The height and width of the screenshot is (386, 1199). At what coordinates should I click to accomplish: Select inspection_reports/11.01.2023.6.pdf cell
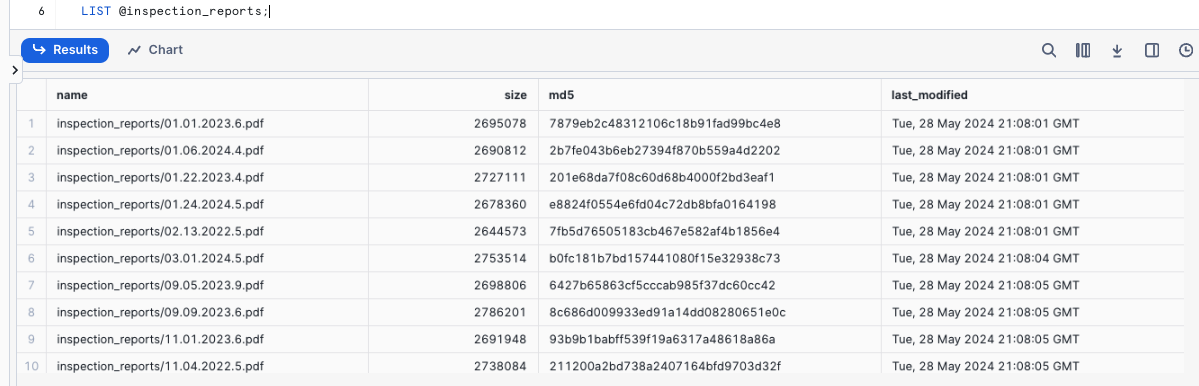[207, 339]
